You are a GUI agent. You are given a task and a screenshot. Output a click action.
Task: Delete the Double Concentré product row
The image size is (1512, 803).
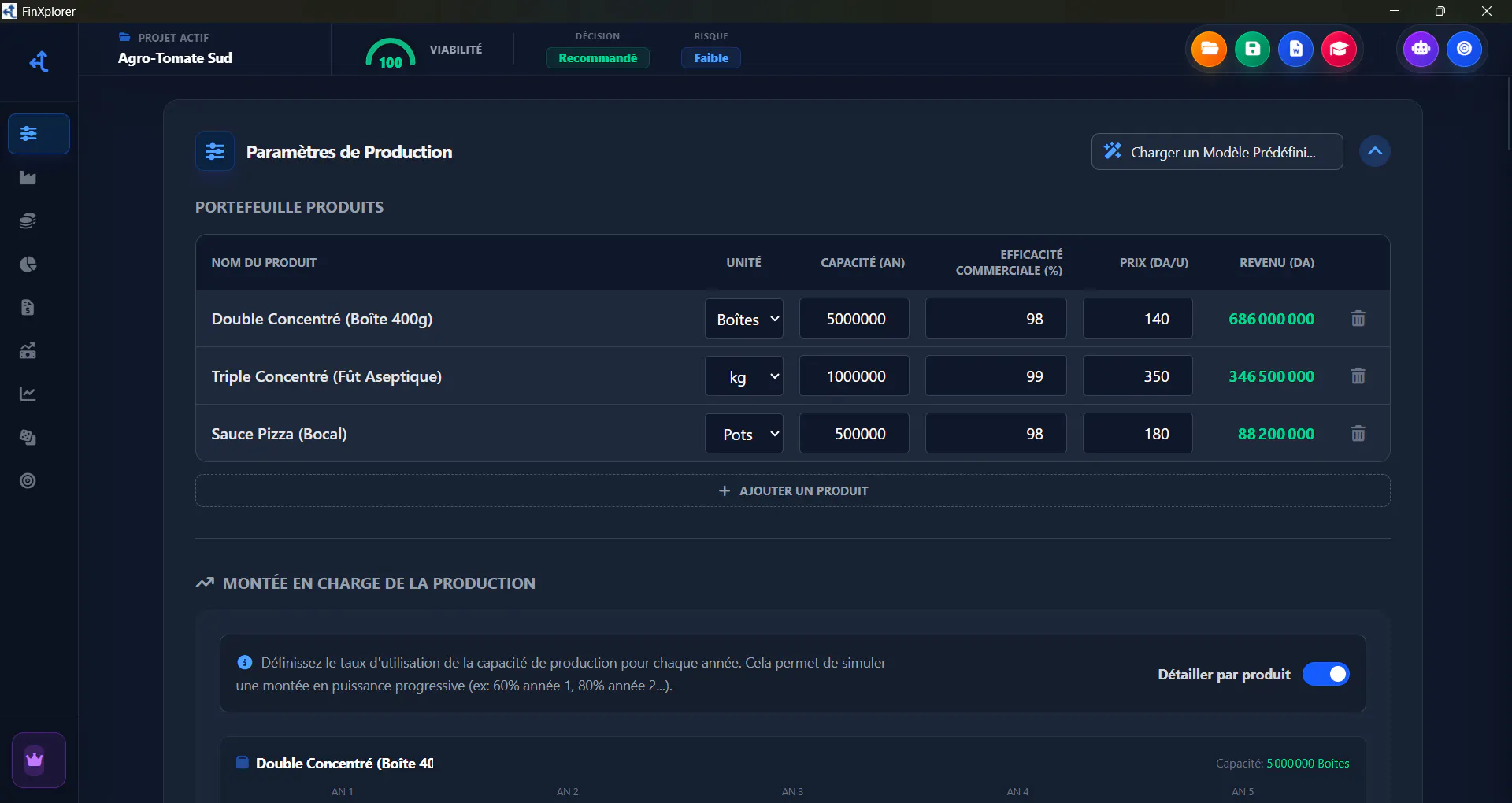pyautogui.click(x=1358, y=319)
